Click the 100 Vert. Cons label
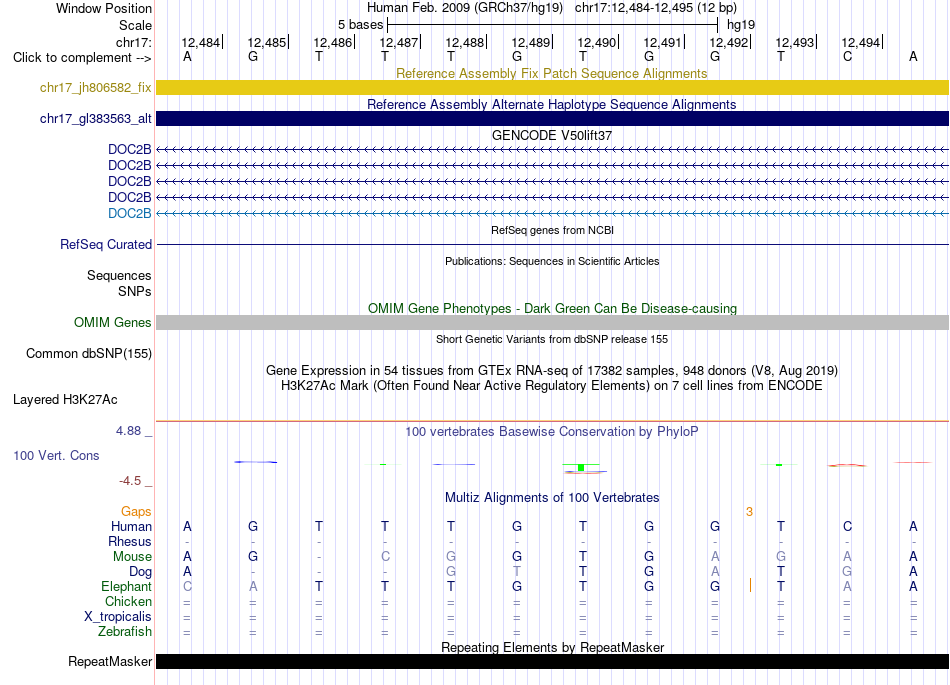The width and height of the screenshot is (950, 685). click(56, 455)
